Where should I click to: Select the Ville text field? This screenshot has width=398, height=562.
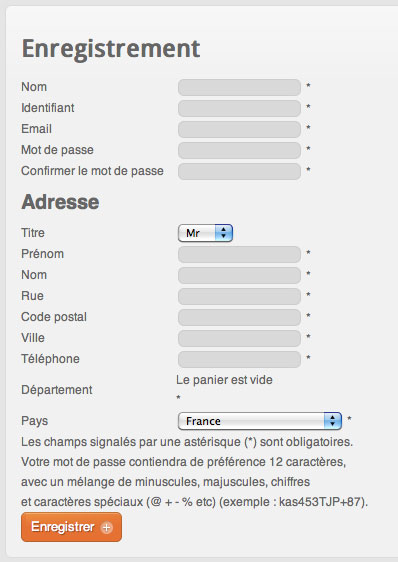(239, 338)
